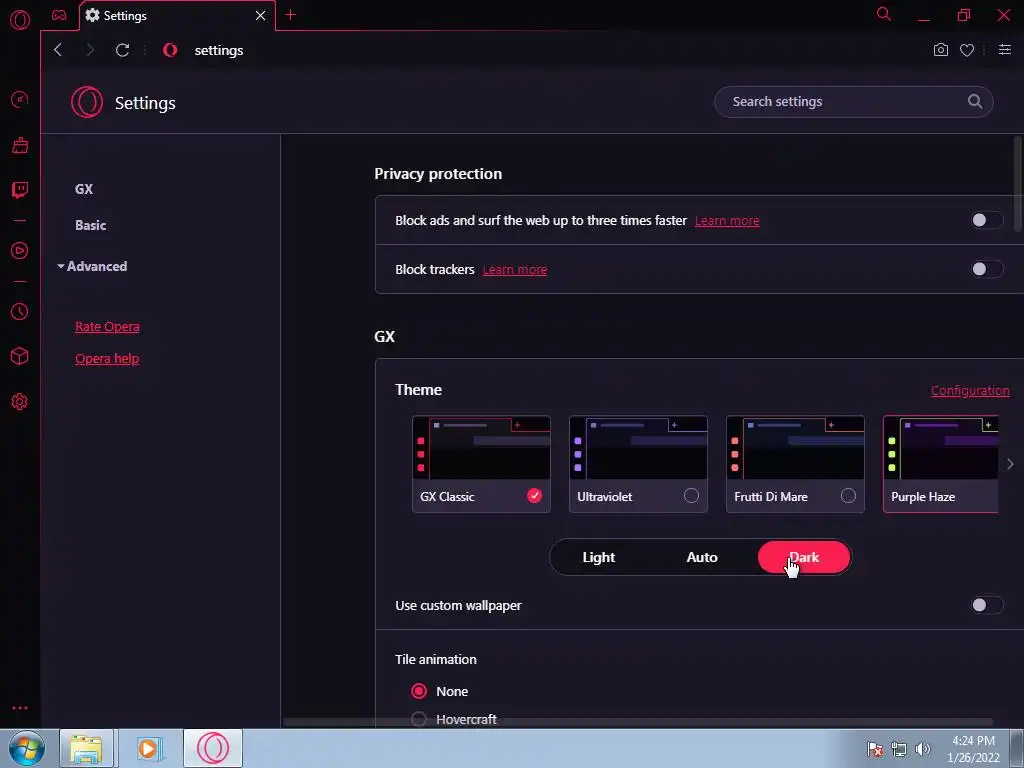Screen dimensions: 1024x768
Task: Select the Ultraviolet theme radio
Action: pos(691,496)
